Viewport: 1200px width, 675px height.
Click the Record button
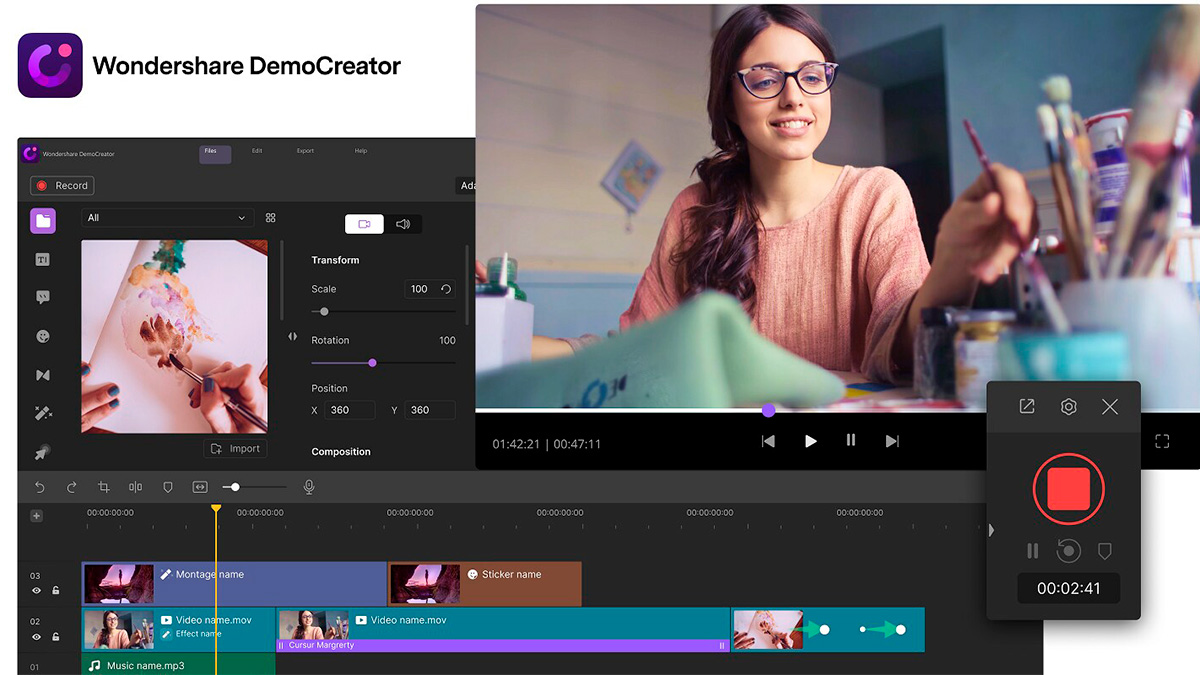pyautogui.click(x=62, y=185)
